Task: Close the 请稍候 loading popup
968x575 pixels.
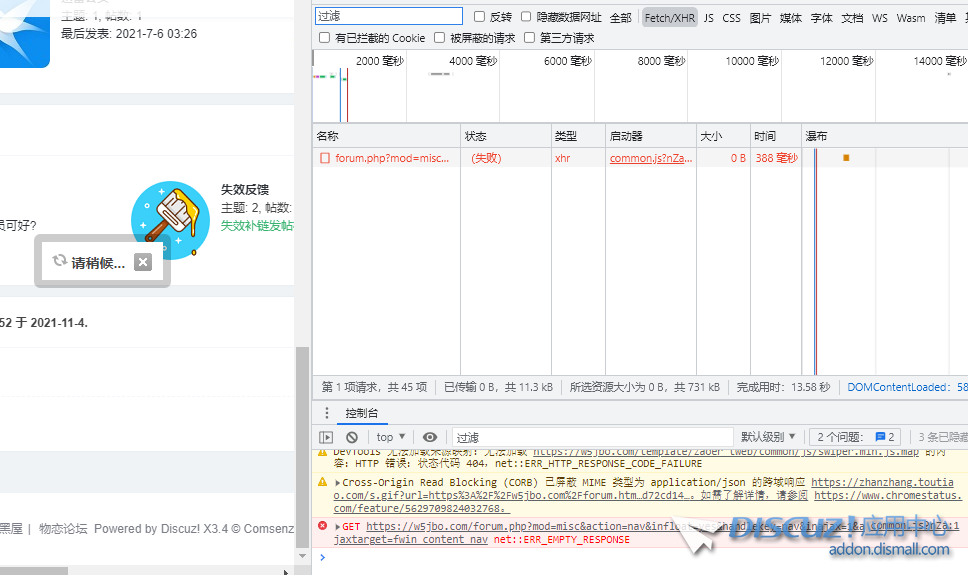Action: (143, 262)
